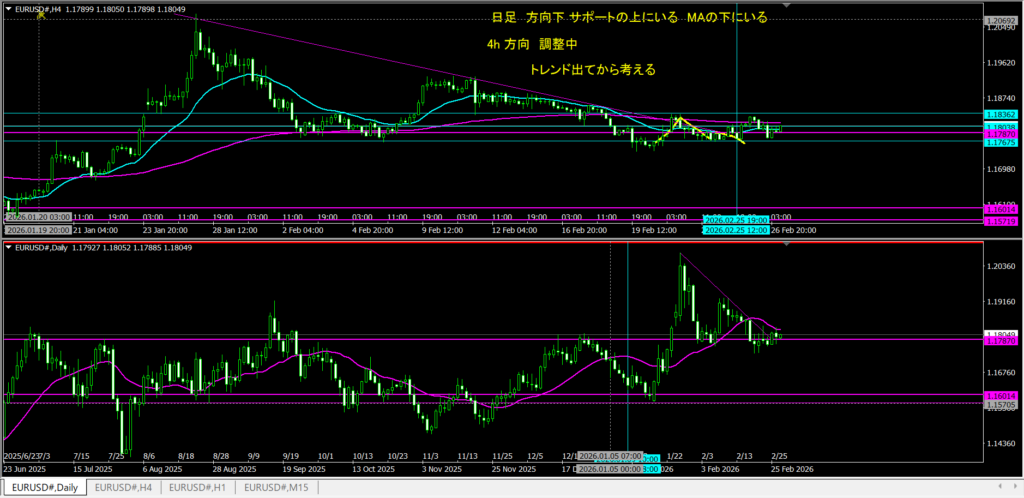Click the triangle before EURUSD#,H4 chart title

[x=8, y=6]
